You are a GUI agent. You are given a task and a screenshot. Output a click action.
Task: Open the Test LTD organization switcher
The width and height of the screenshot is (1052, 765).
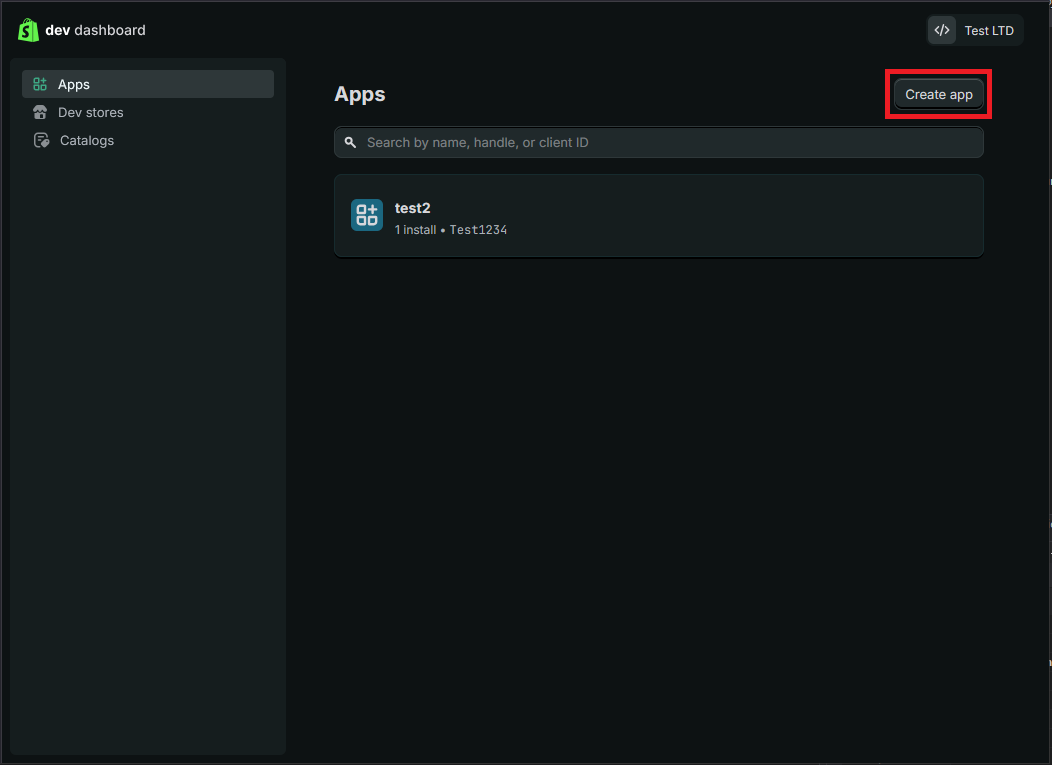[x=975, y=30]
